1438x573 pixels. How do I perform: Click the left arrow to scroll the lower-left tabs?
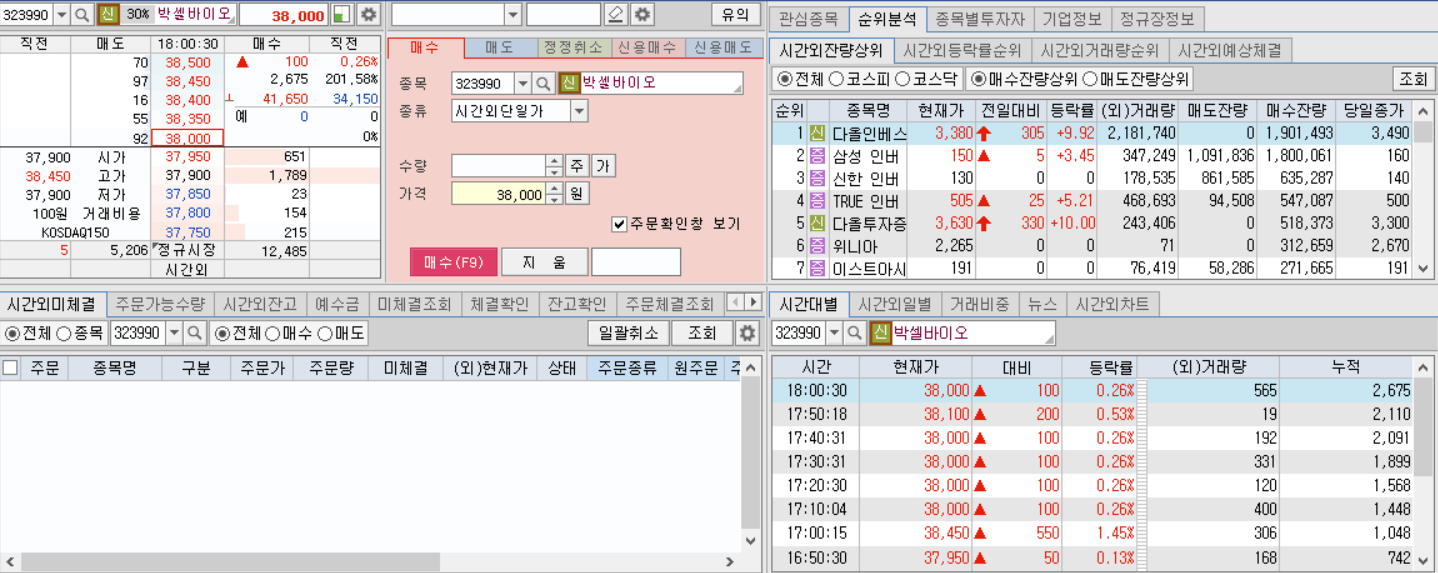tap(735, 303)
